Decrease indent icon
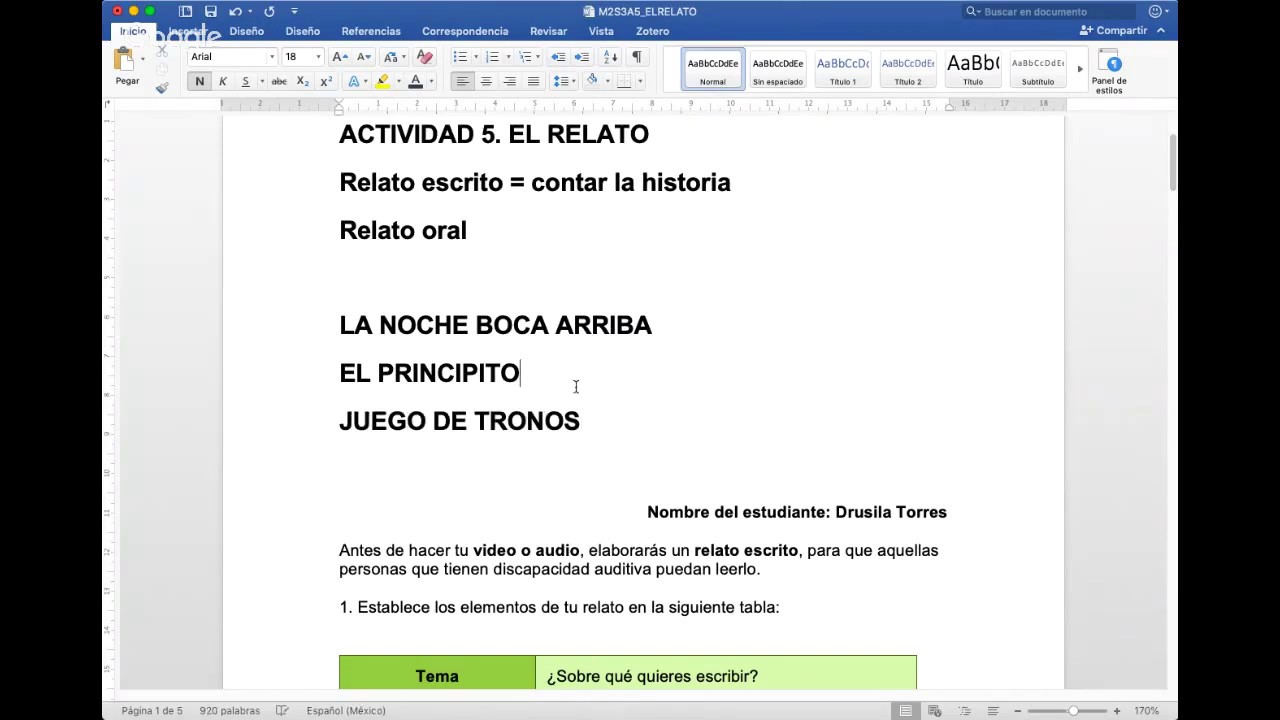The image size is (1280, 720). tap(558, 57)
